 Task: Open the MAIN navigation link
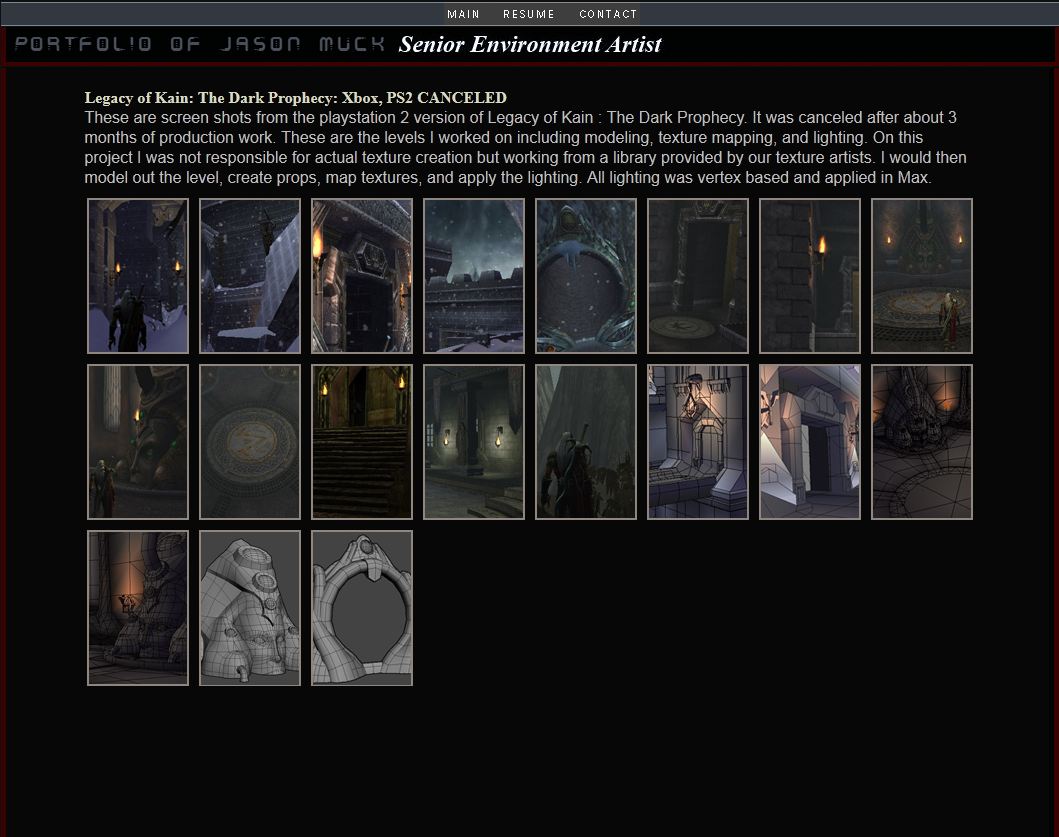click(463, 14)
